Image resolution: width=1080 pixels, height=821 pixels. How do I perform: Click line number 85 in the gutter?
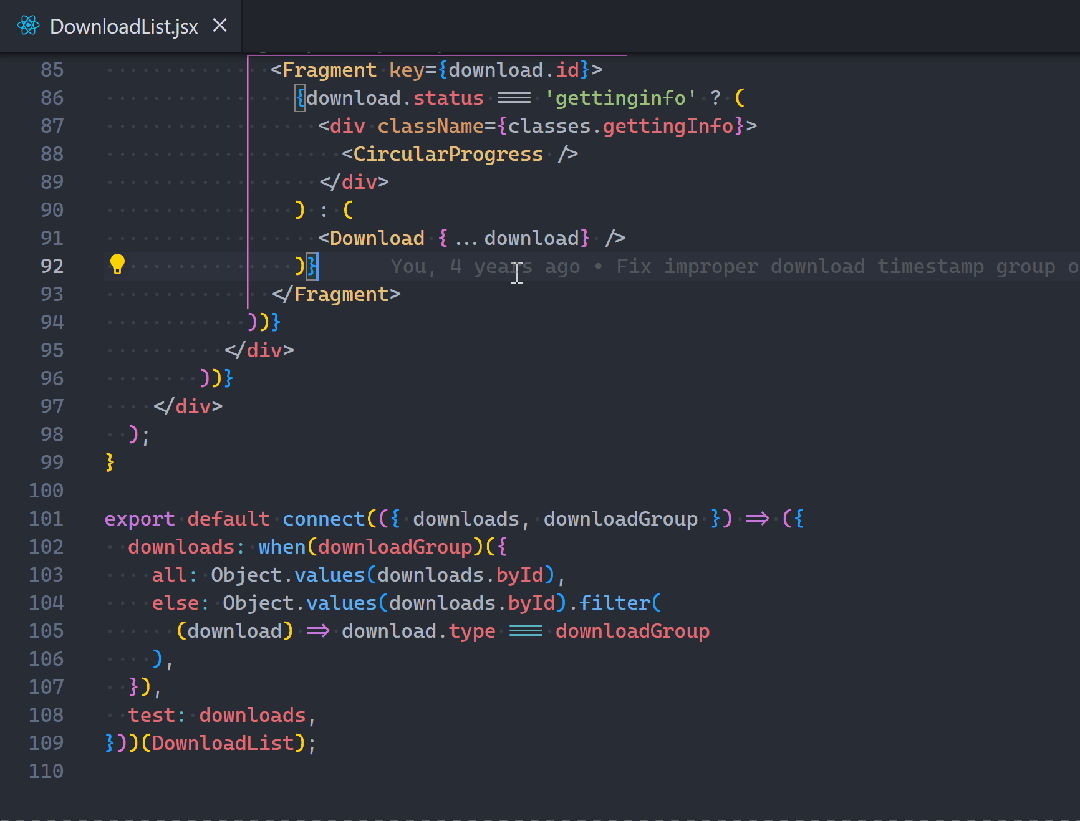[52, 70]
